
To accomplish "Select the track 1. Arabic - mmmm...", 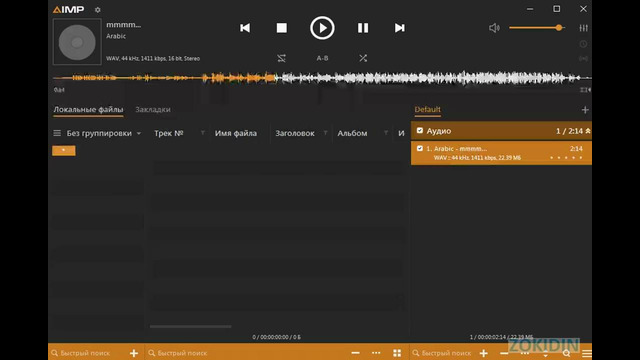I will click(501, 153).
